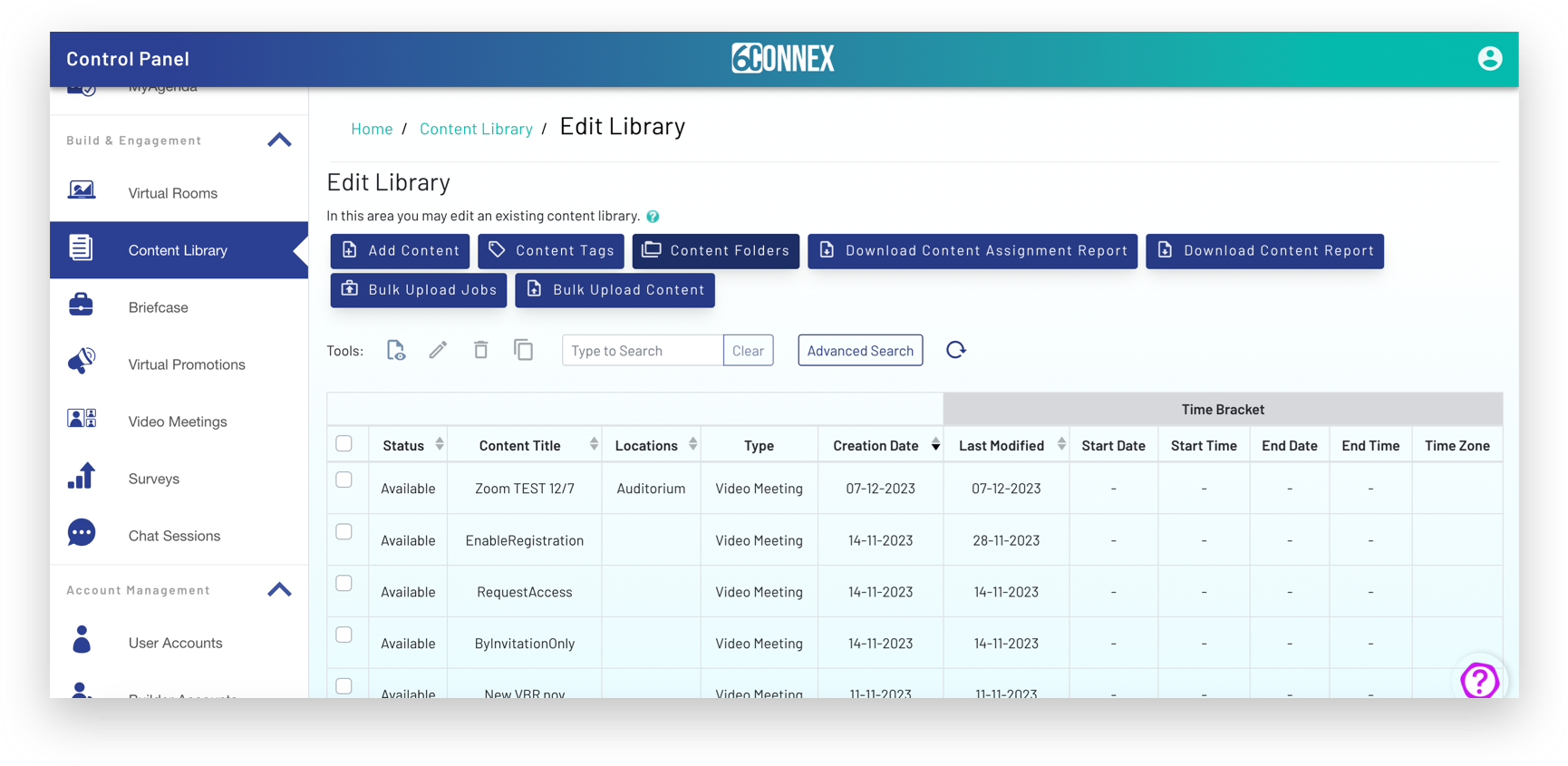Click the Time Bracket header cell

(x=1223, y=409)
